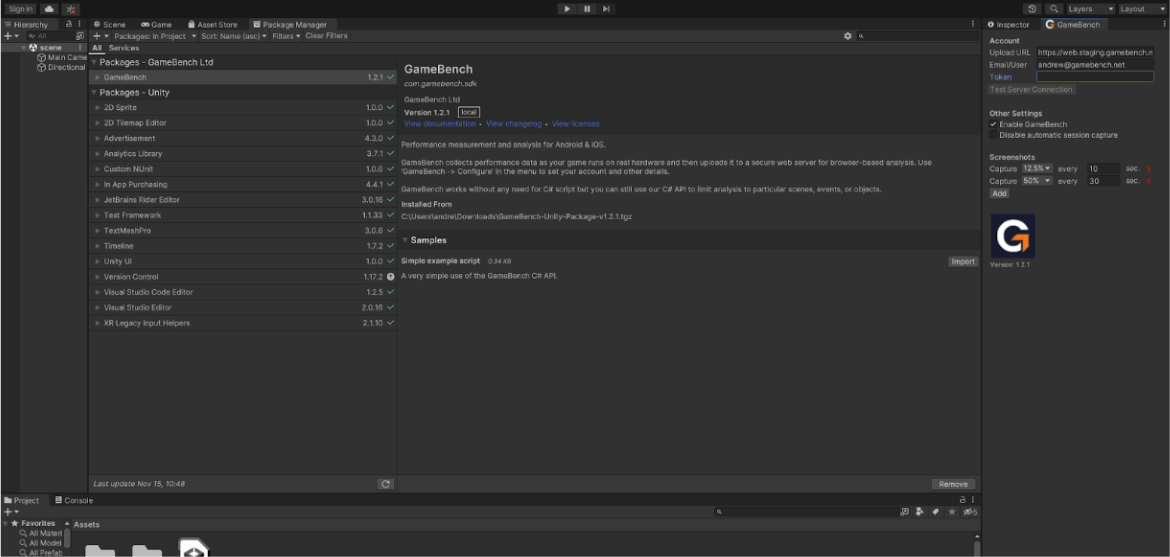Image resolution: width=1170 pixels, height=557 pixels.
Task: Open Hierarchy panel three-dot options menu
Action: pyautogui.click(x=80, y=24)
